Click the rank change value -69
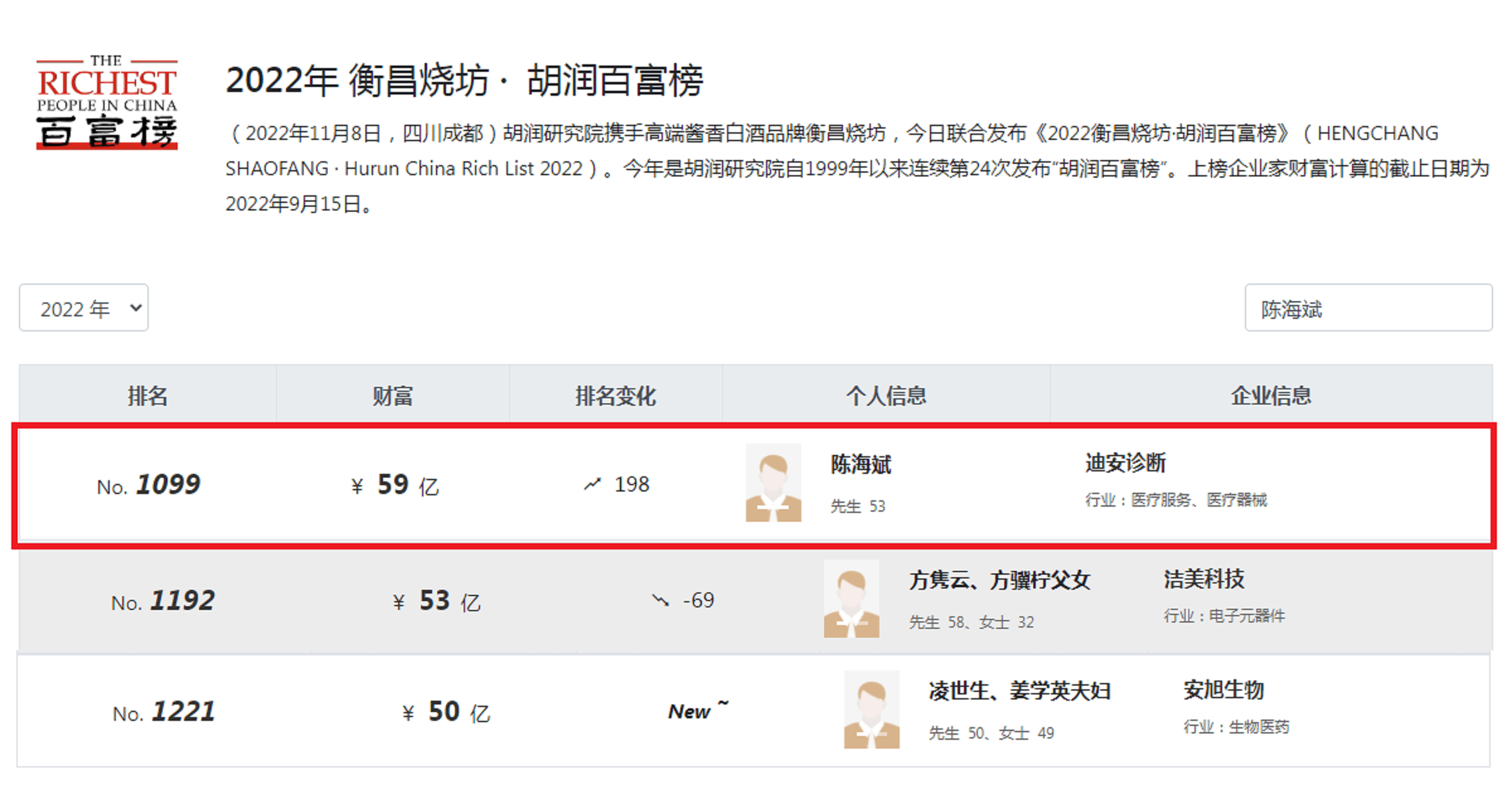 coord(699,600)
